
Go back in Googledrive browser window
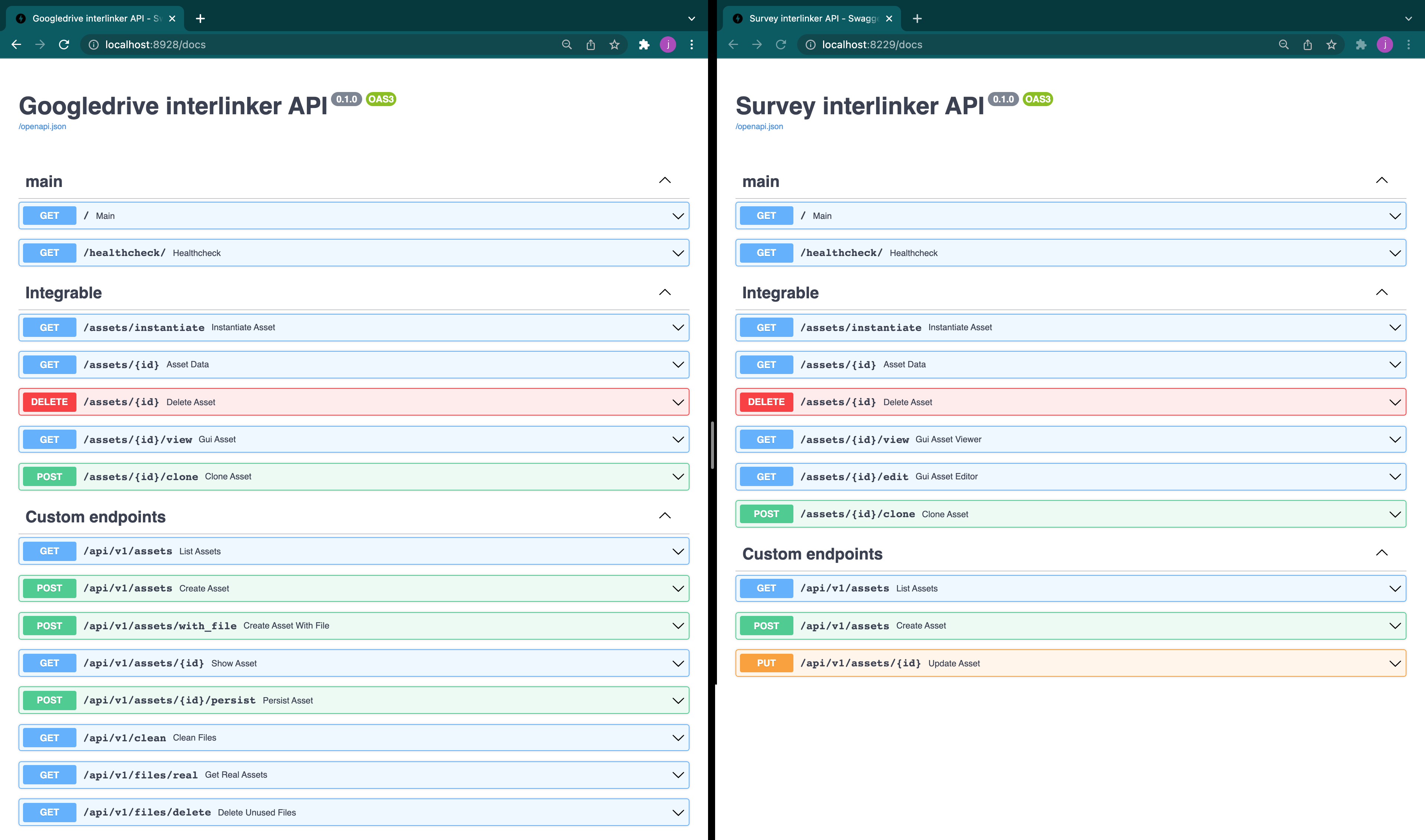pyautogui.click(x=16, y=45)
